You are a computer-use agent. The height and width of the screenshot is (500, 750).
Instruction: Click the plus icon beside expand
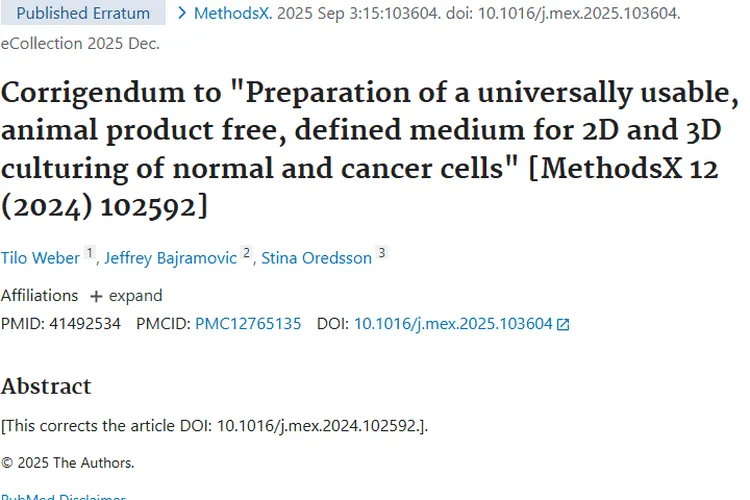click(96, 296)
